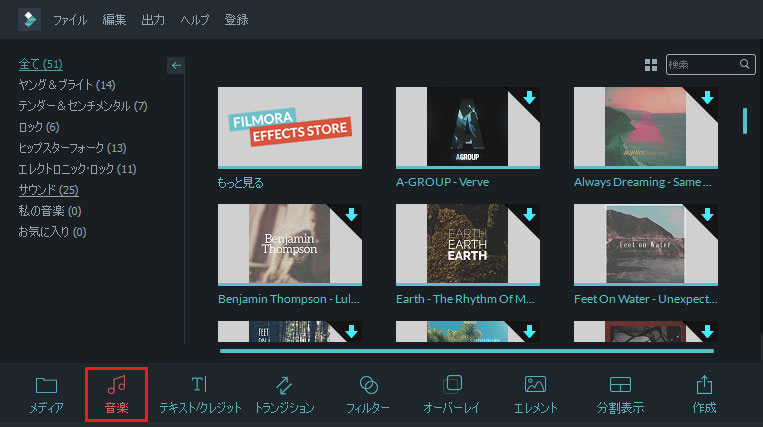This screenshot has width=763, height=427.
Task: Select the ロック (6) category
Action: pos(39,127)
